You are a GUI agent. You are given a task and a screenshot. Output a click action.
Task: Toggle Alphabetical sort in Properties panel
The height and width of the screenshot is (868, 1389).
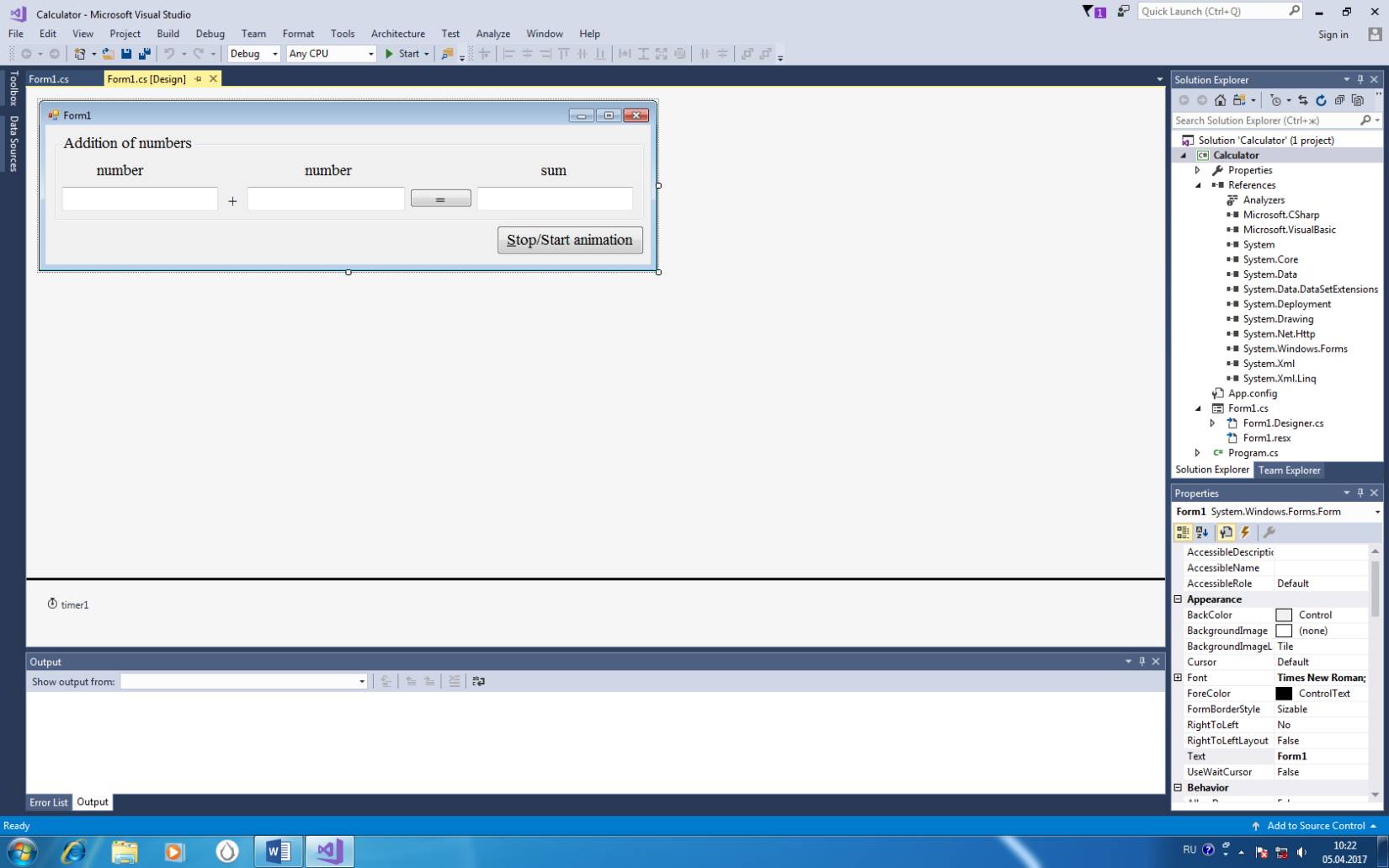1202,532
